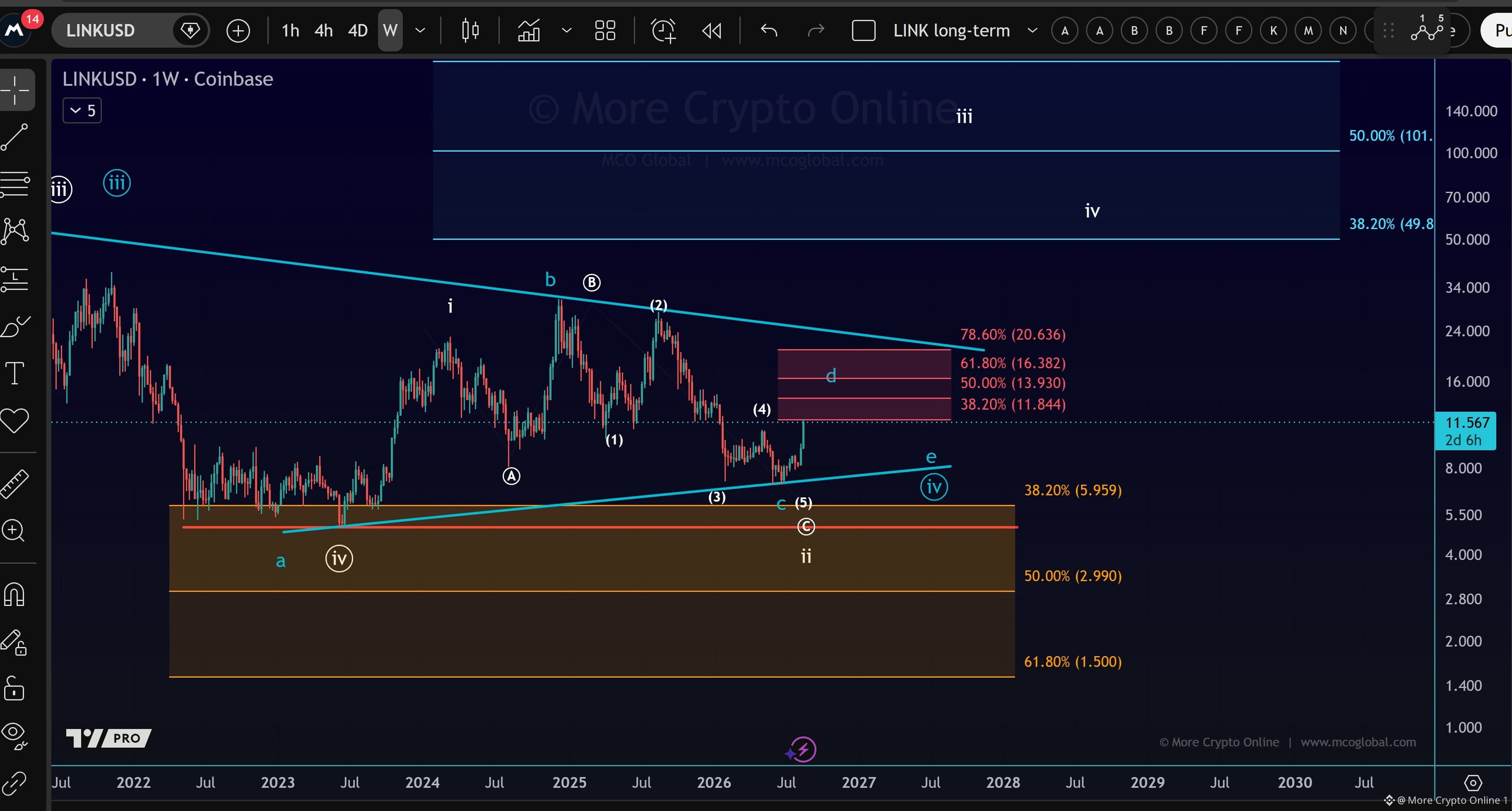Screen dimensions: 1512x811
Task: Click the white "ii" wave label
Action: pos(806,555)
